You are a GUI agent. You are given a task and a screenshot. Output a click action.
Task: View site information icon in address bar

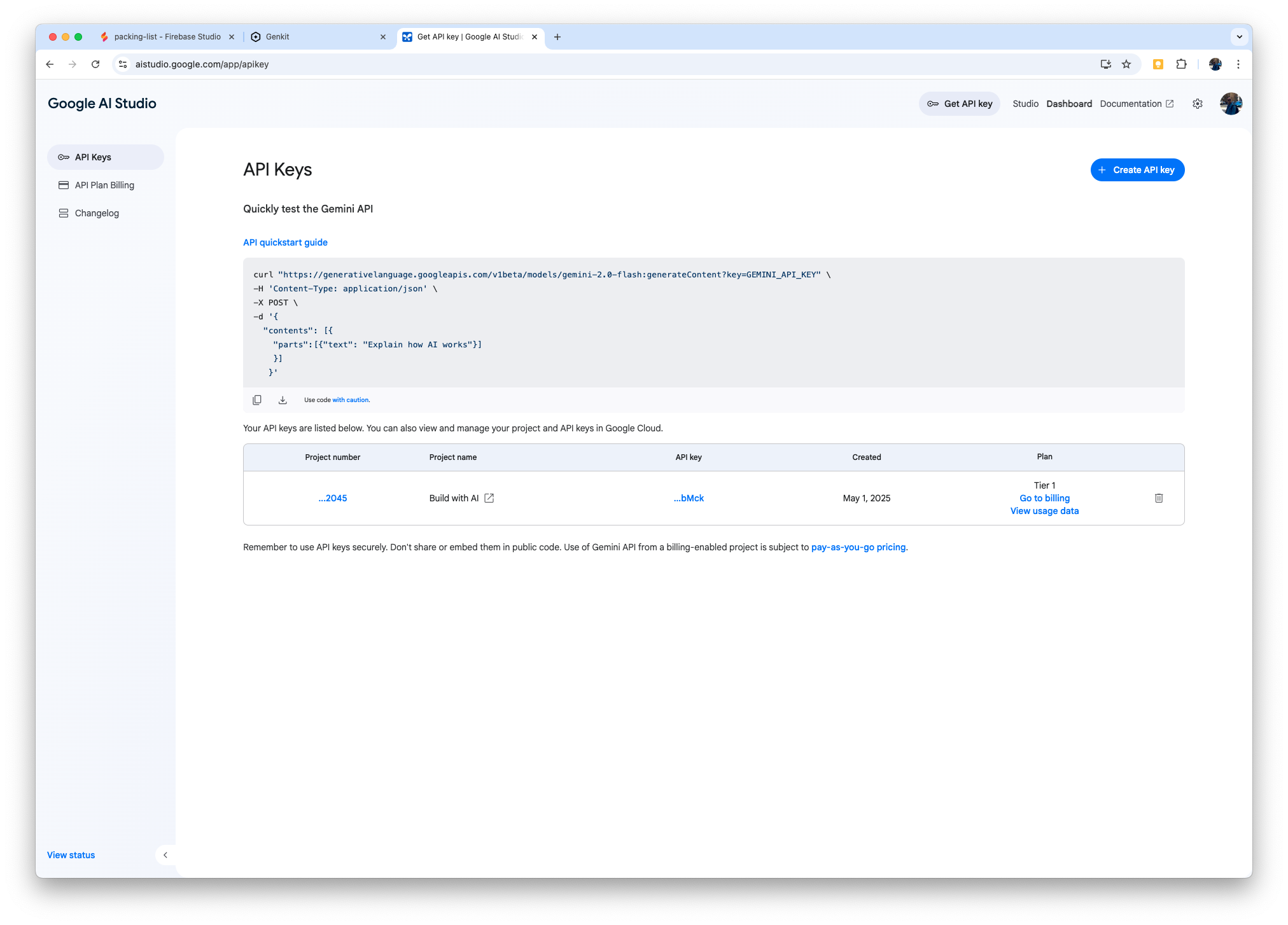pyautogui.click(x=123, y=64)
